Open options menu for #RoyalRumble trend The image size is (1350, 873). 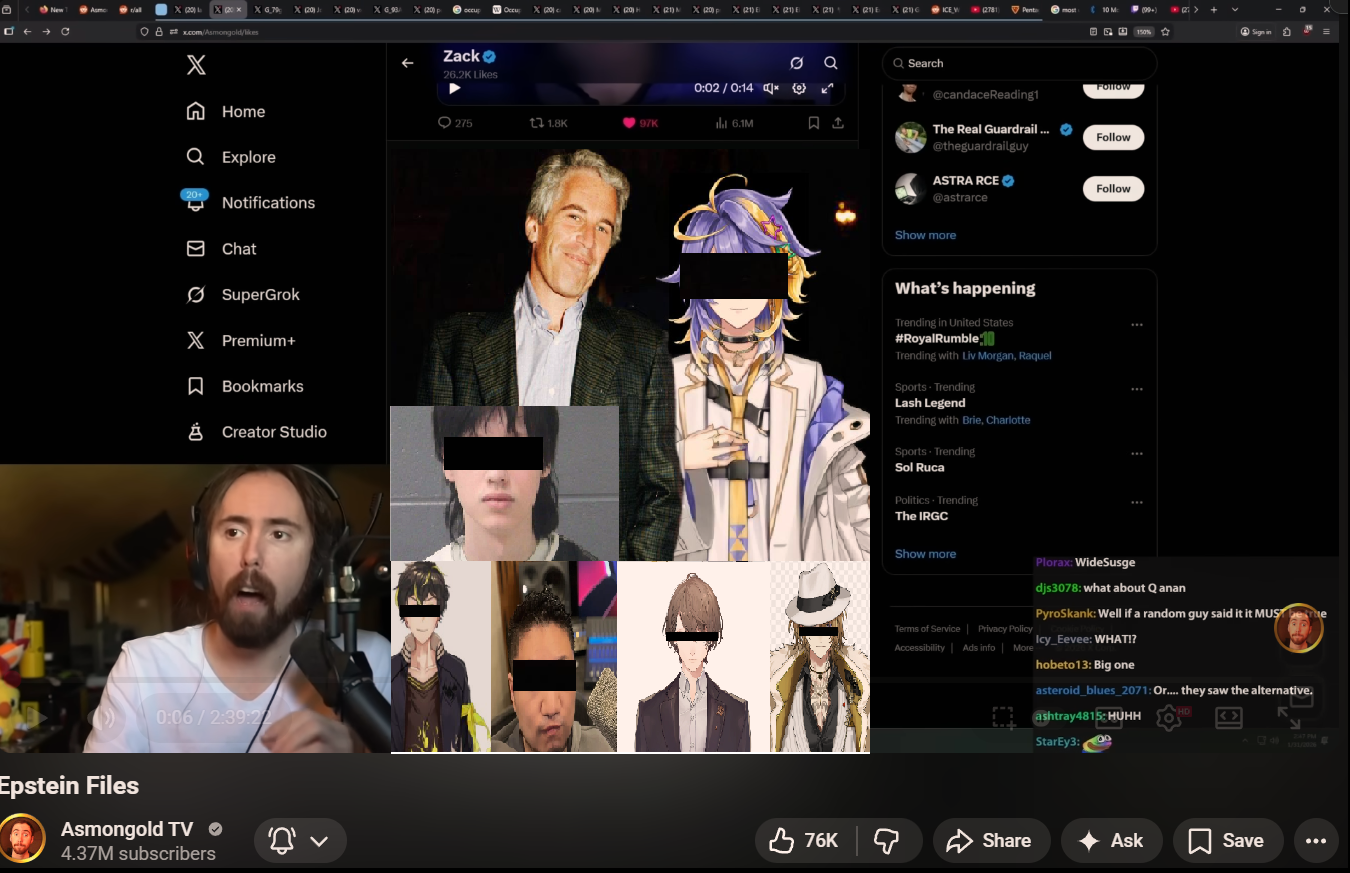pyautogui.click(x=1136, y=325)
